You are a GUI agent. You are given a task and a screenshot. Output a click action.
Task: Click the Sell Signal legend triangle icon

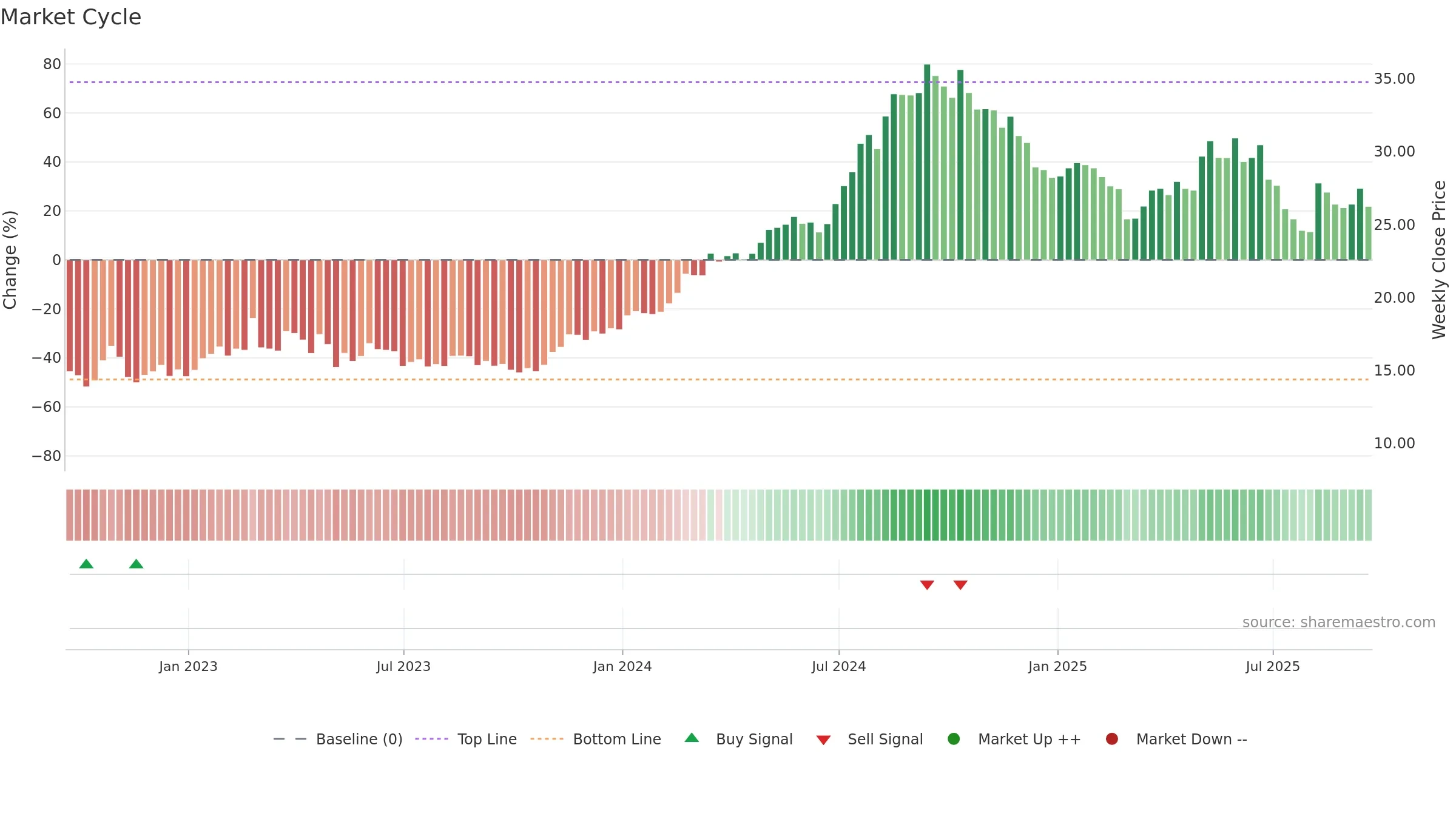coord(823,740)
